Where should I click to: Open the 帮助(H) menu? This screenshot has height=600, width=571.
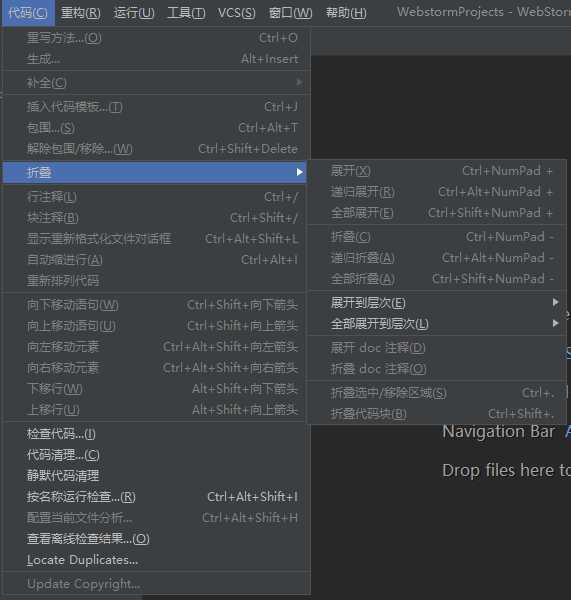point(346,13)
